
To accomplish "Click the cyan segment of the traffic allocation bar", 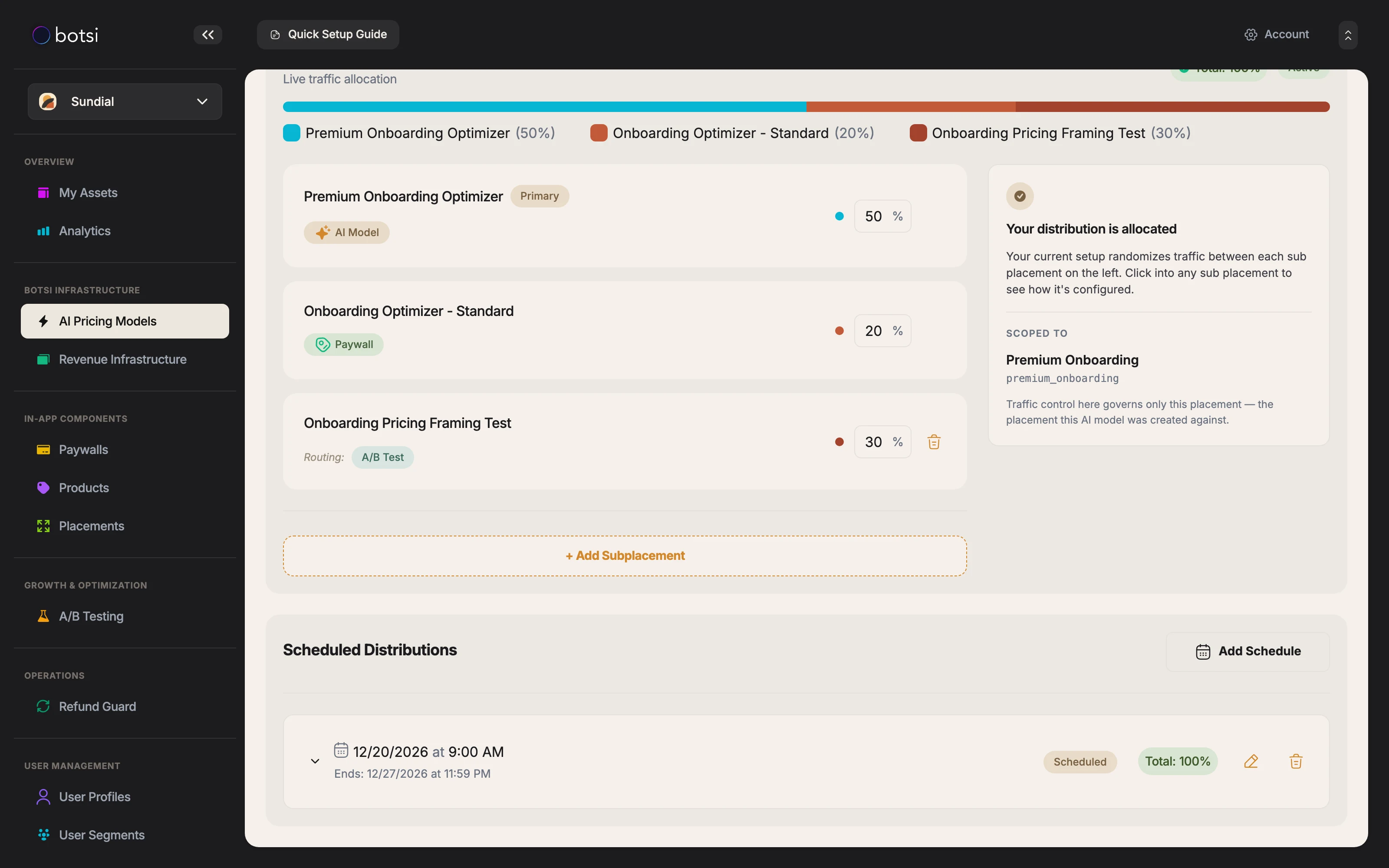I will coord(544,107).
